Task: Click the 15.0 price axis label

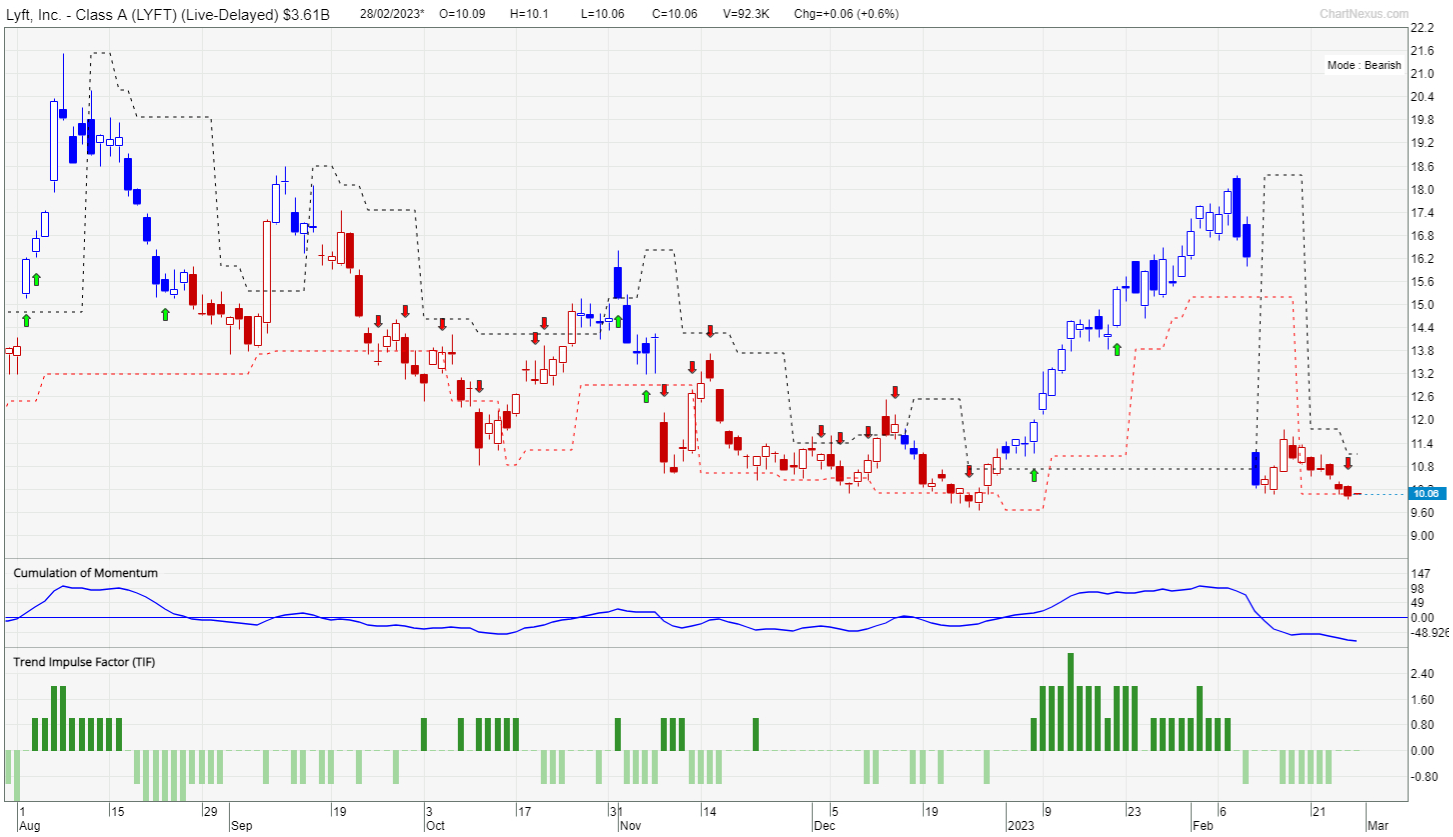Action: click(x=1423, y=306)
